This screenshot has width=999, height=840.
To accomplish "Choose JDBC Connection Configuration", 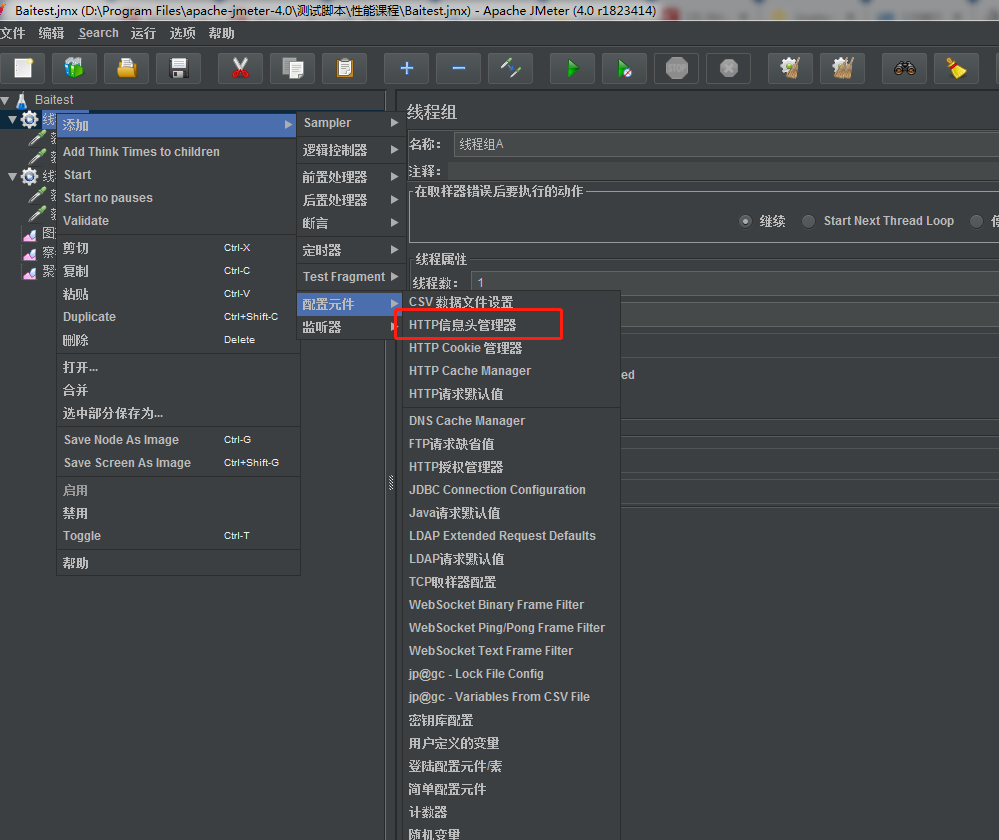I will click(x=512, y=489).
